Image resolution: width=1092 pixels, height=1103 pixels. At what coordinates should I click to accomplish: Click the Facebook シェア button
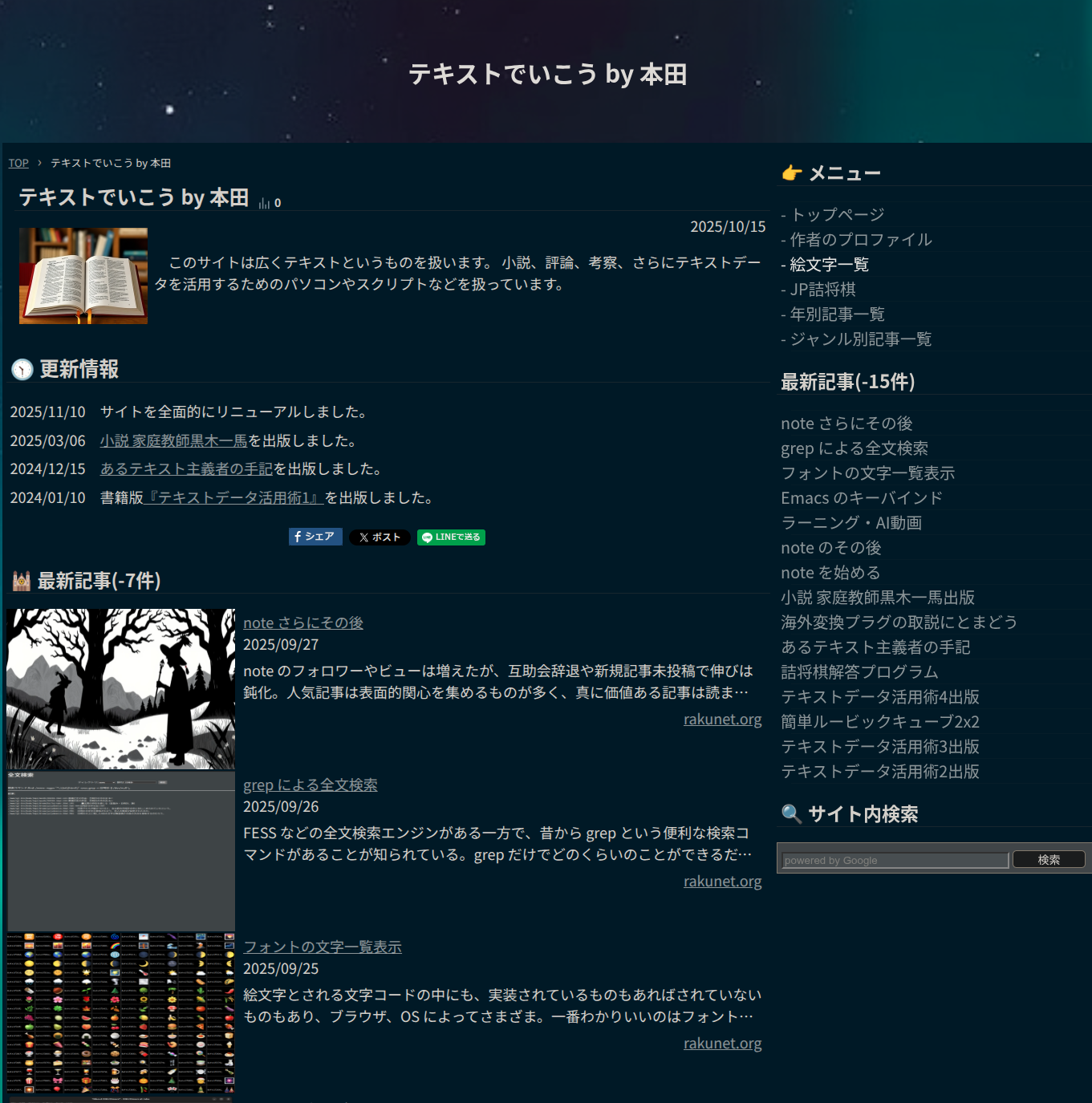(x=315, y=537)
